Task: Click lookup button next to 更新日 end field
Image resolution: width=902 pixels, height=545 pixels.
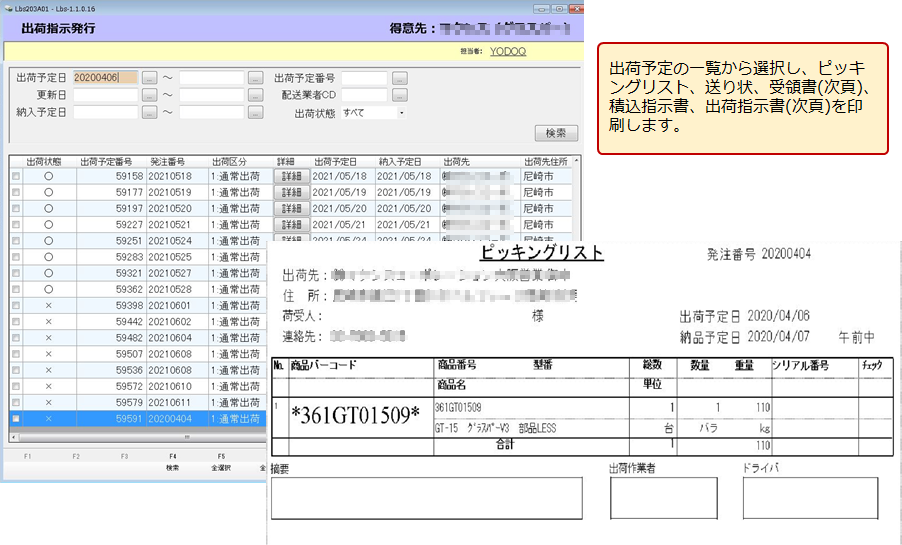Action: pyautogui.click(x=255, y=95)
